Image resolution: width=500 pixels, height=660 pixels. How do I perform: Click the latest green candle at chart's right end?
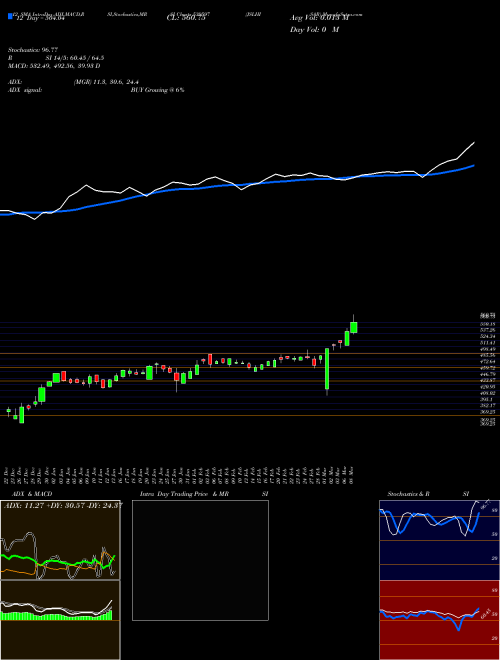[x=354, y=327]
